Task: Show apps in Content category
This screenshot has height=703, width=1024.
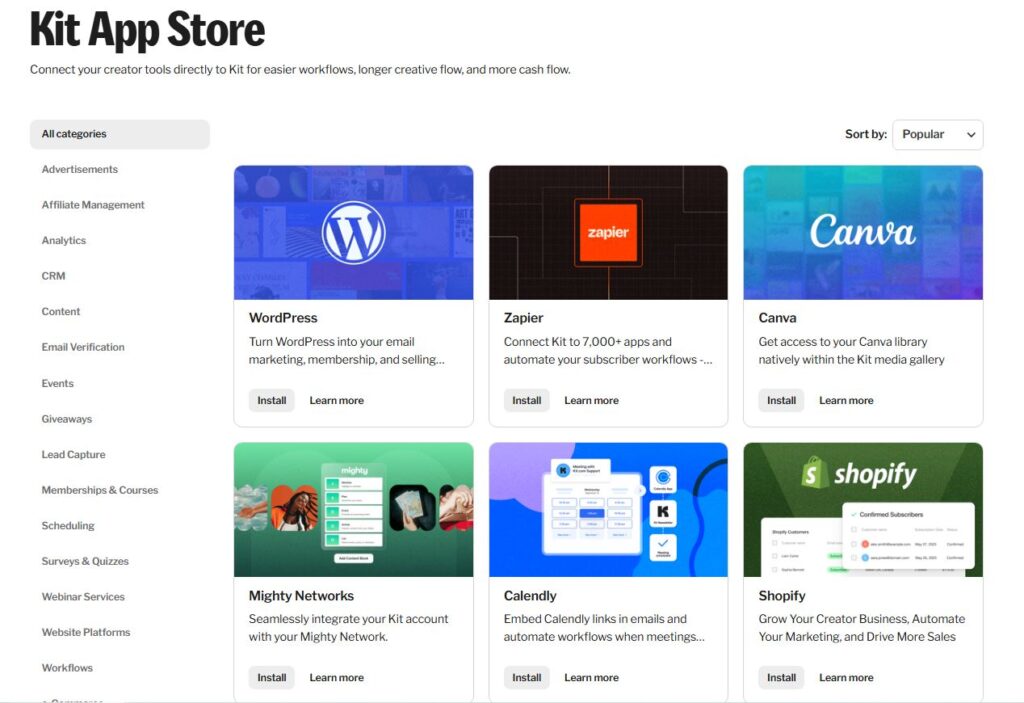Action: [61, 312]
